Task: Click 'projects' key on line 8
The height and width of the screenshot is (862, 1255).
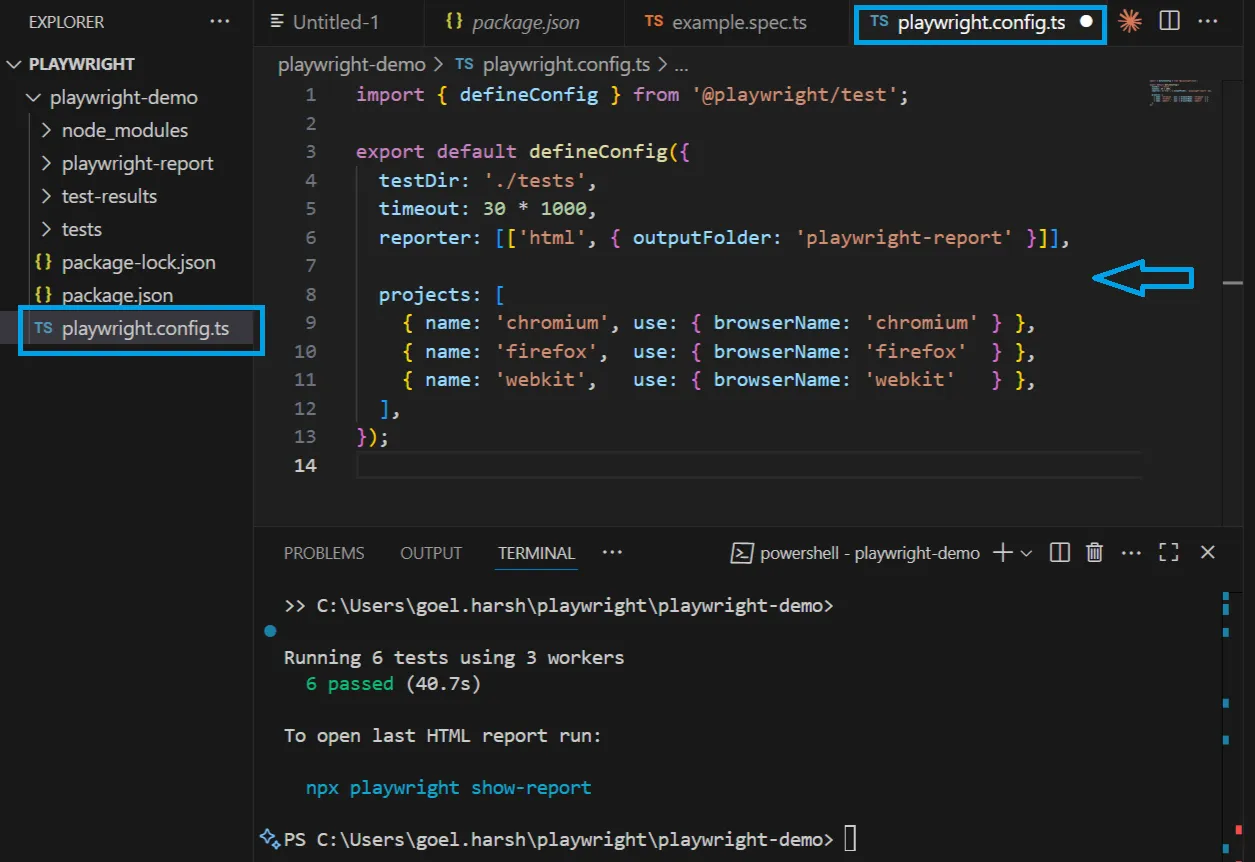Action: (x=423, y=295)
